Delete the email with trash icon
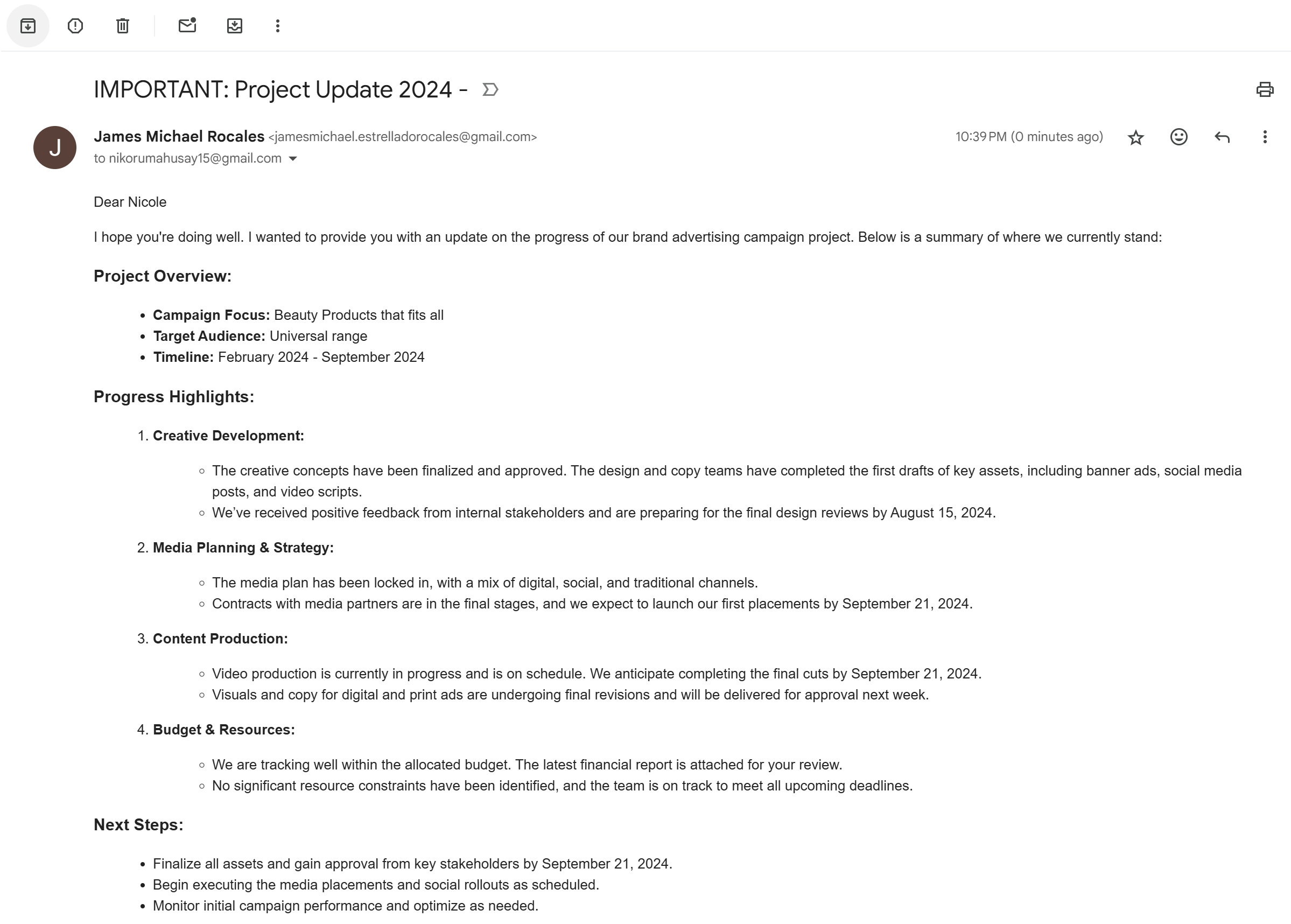Viewport: 1291px width, 924px height. [122, 26]
